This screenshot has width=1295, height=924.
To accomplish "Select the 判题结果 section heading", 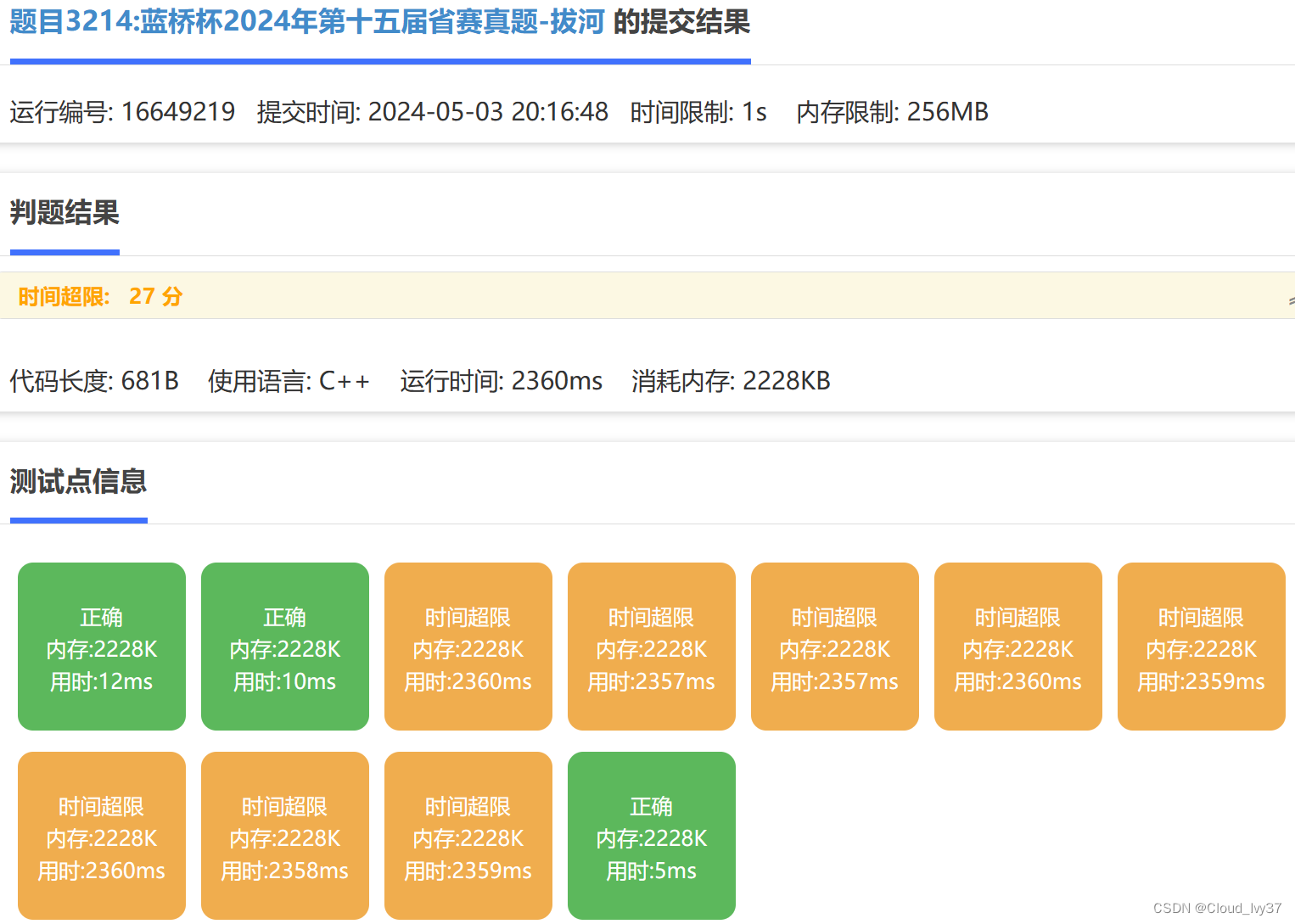I will (64, 212).
